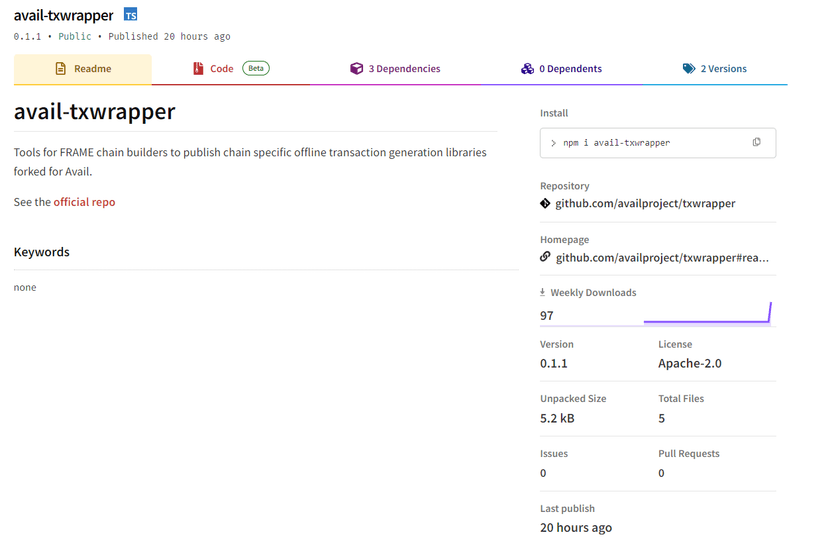The width and height of the screenshot is (828, 543).
Task: Click the weekly downloads arrow icon
Action: pos(542,292)
